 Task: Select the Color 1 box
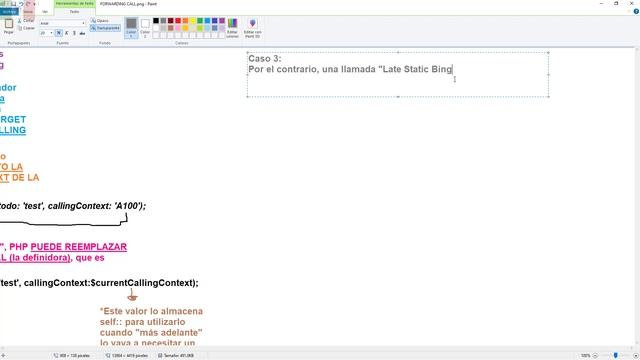(x=131, y=28)
